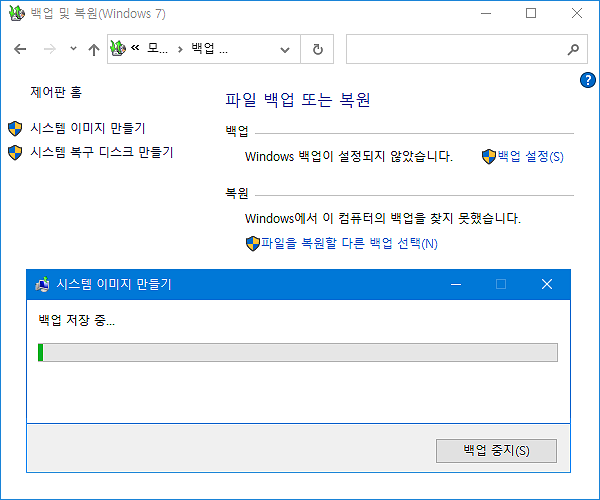Click the 시스템 이미지 만들기 dialog title icon
The image size is (600, 500).
42,284
